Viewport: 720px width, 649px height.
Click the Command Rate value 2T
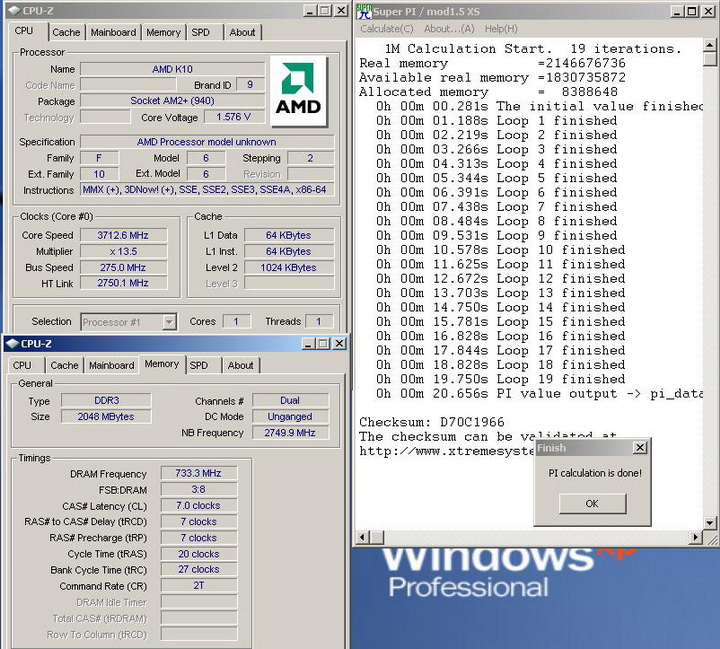click(x=199, y=586)
